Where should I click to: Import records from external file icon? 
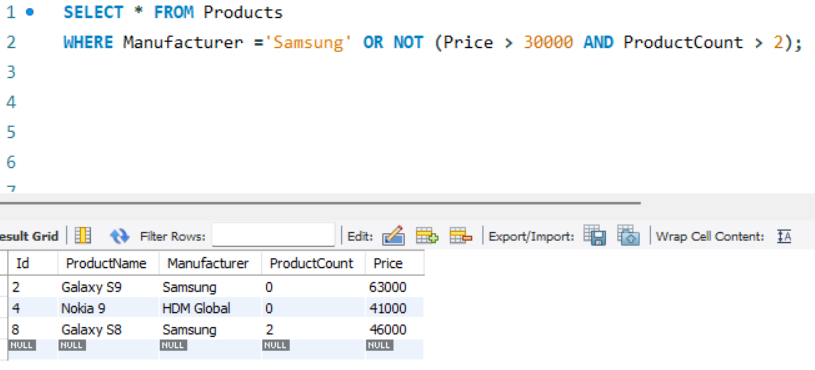click(628, 235)
